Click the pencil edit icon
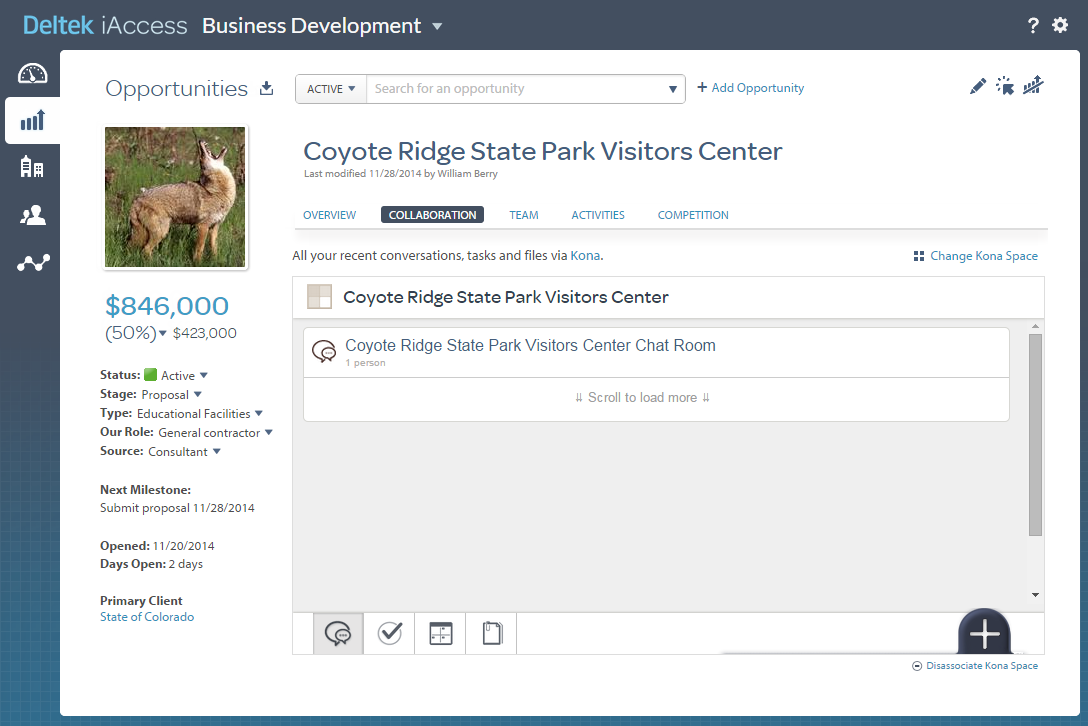Image resolution: width=1088 pixels, height=726 pixels. click(978, 87)
